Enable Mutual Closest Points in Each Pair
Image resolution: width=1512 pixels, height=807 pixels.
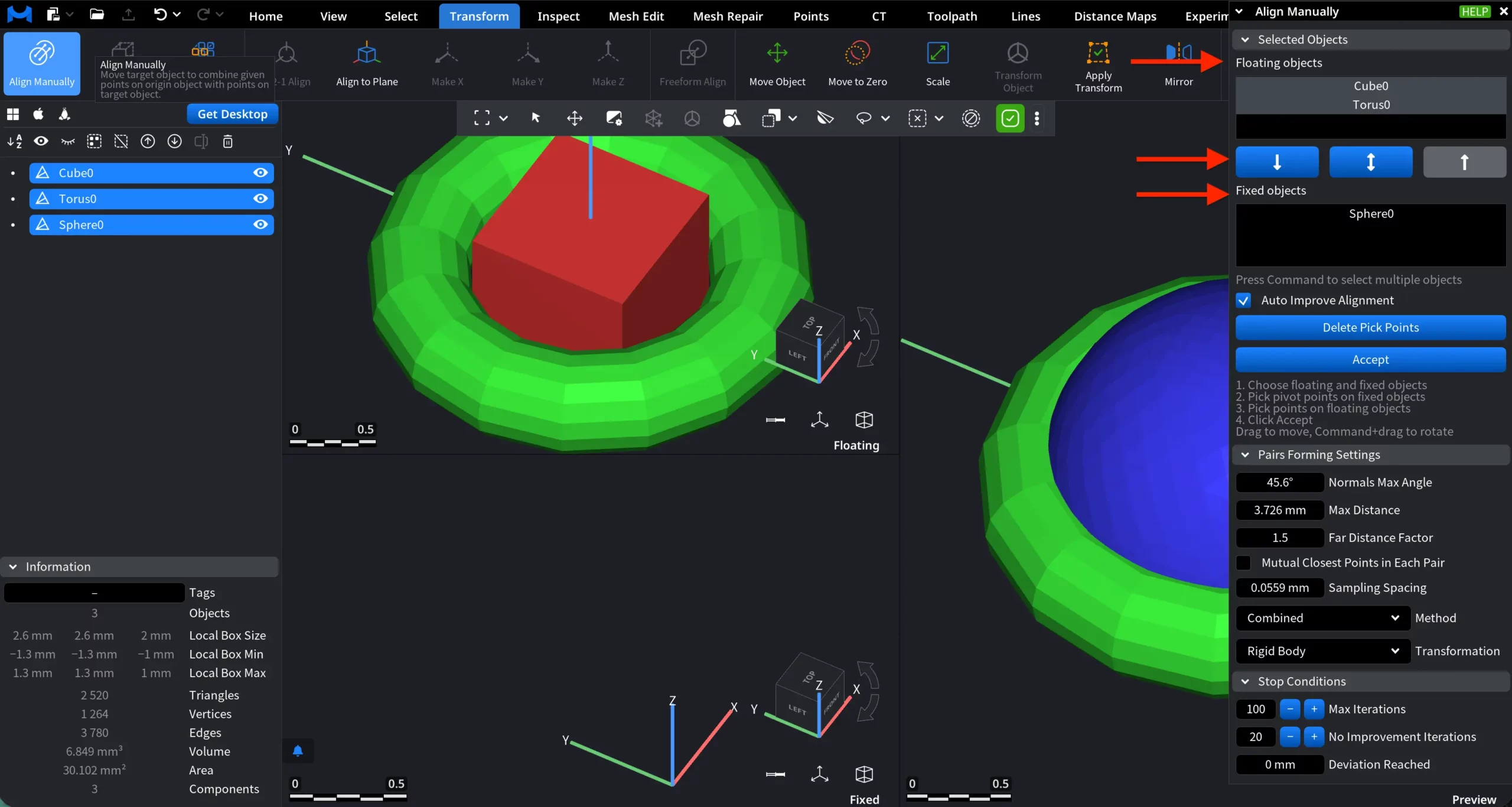click(1244, 562)
